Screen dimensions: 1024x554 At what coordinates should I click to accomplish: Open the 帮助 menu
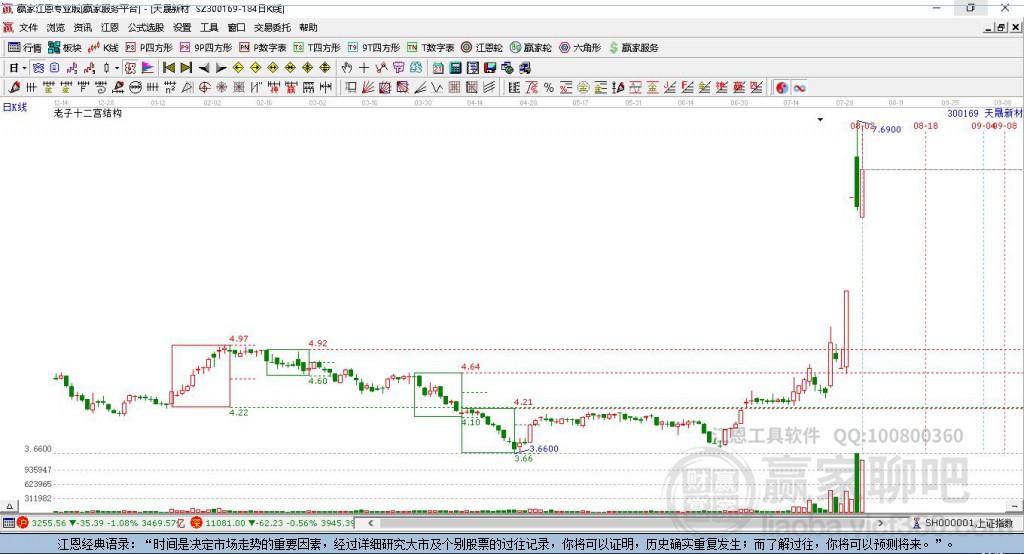tap(308, 27)
